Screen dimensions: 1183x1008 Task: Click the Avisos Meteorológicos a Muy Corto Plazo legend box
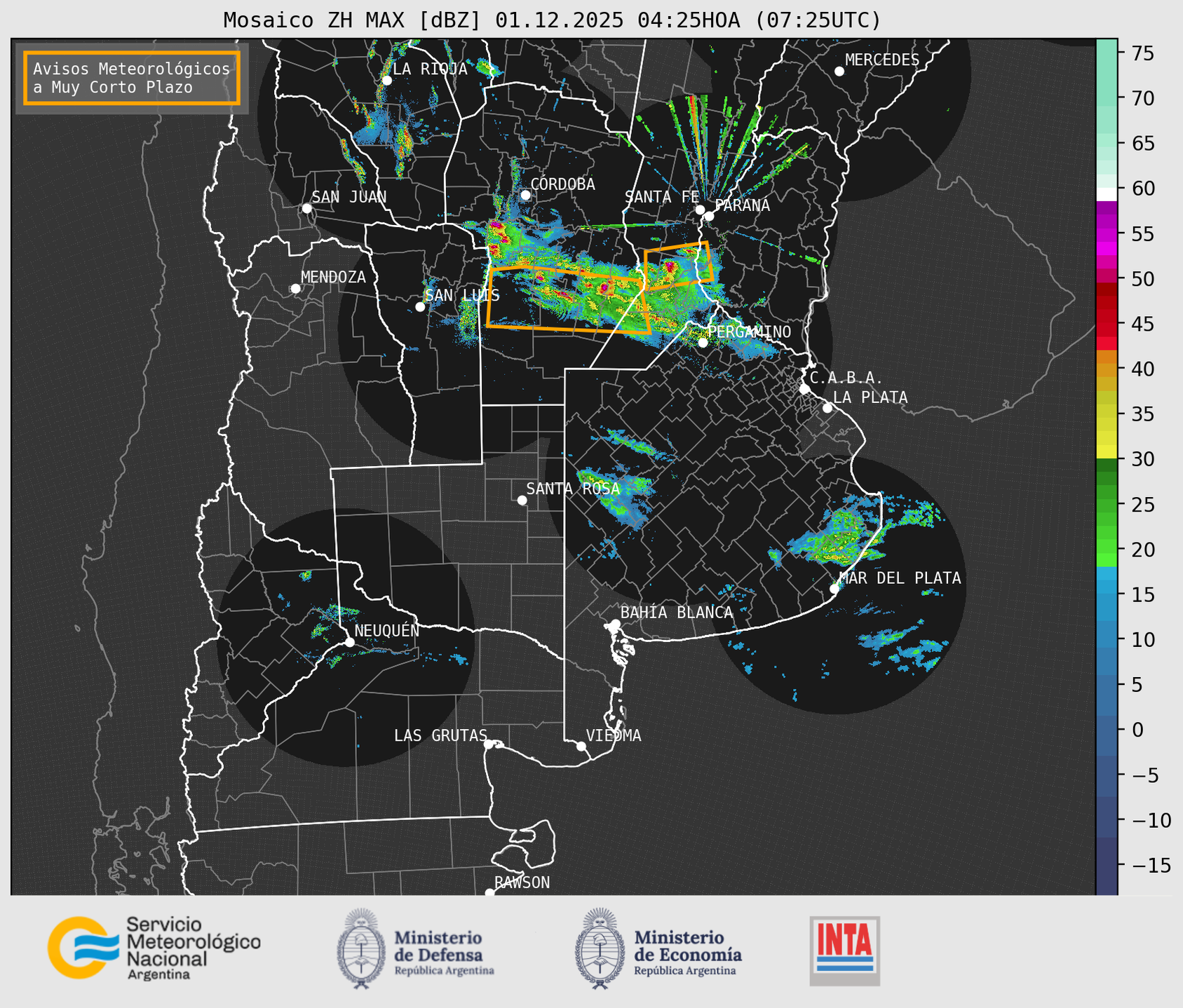132,78
